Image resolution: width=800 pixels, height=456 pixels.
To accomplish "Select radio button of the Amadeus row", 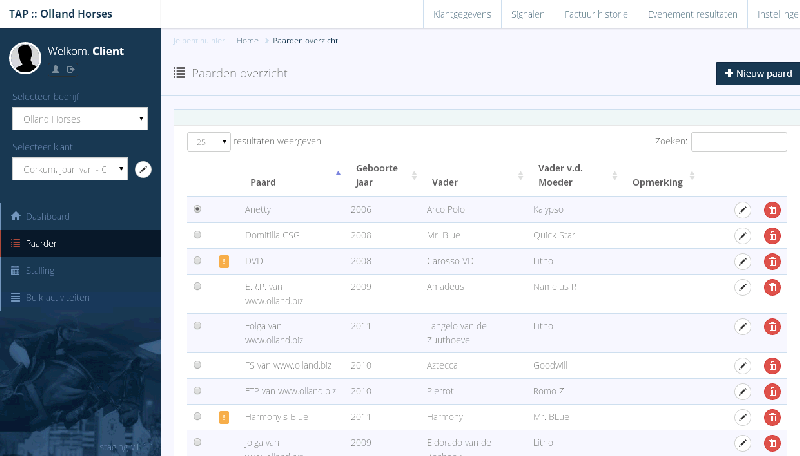I will pos(197,286).
